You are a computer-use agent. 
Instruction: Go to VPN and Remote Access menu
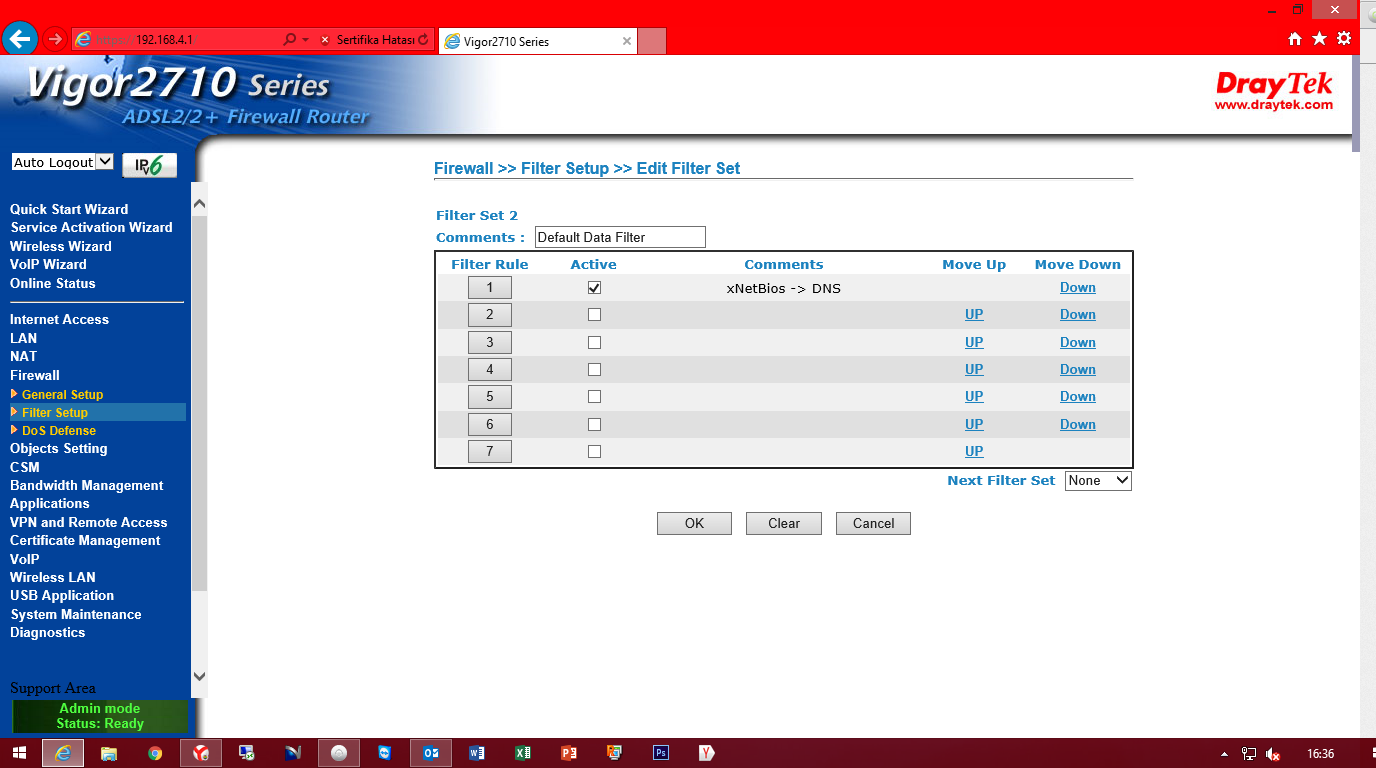pos(88,522)
